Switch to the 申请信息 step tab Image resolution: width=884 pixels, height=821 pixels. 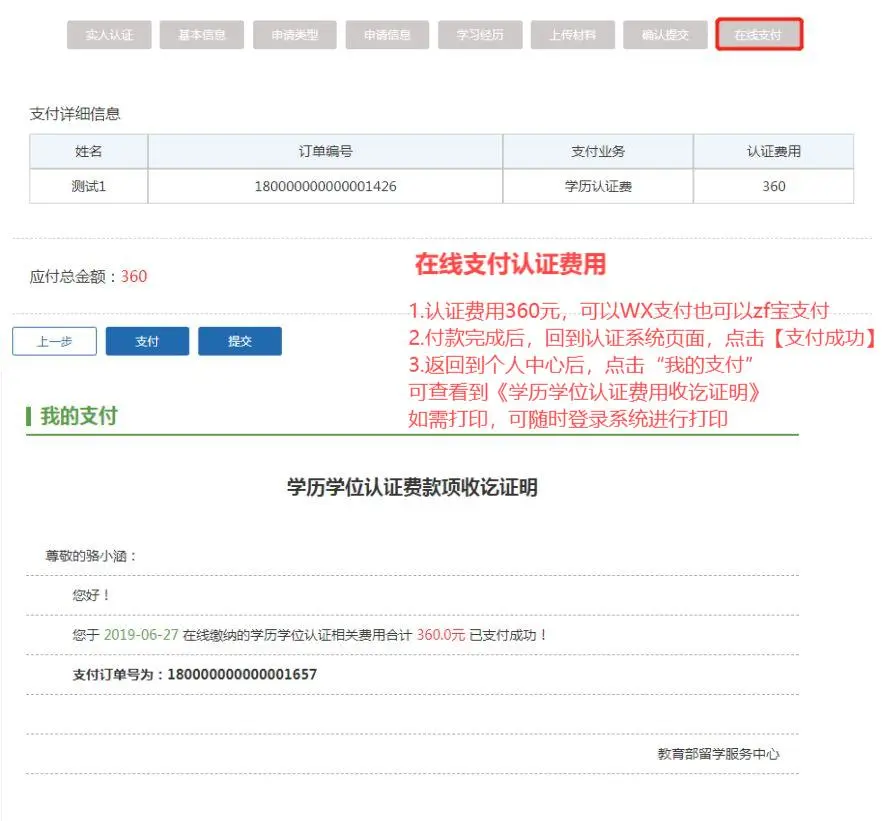coord(387,35)
